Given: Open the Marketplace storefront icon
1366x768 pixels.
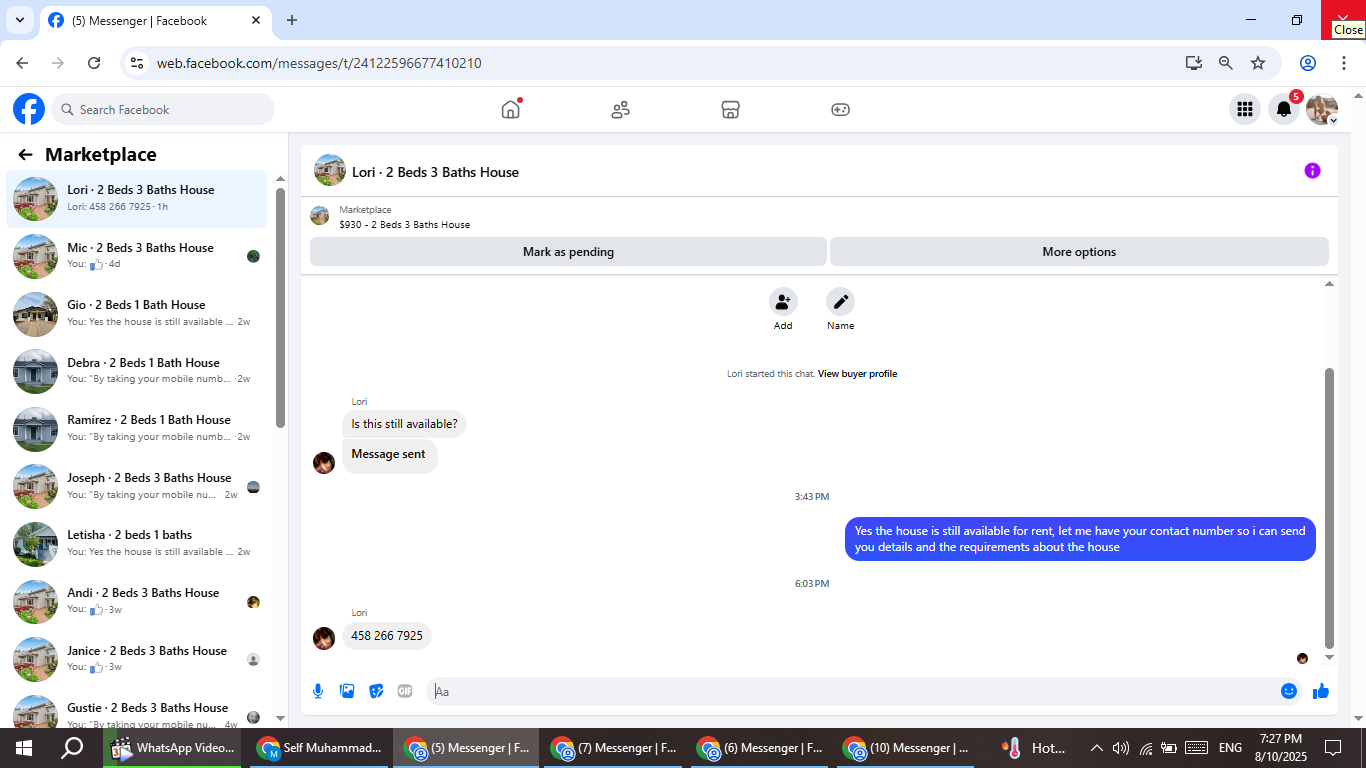Looking at the screenshot, I should [x=730, y=109].
